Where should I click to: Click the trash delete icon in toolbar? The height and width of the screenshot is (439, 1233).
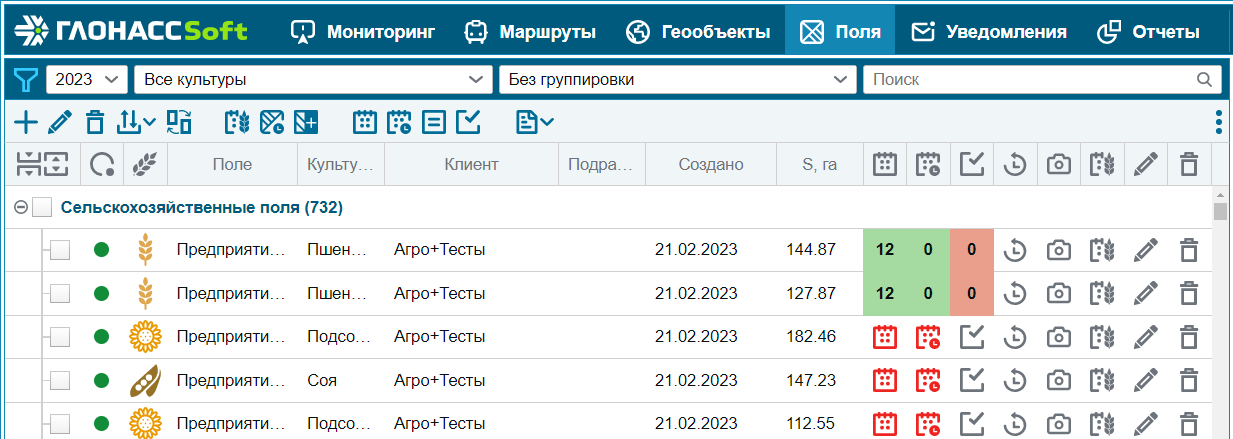point(95,123)
